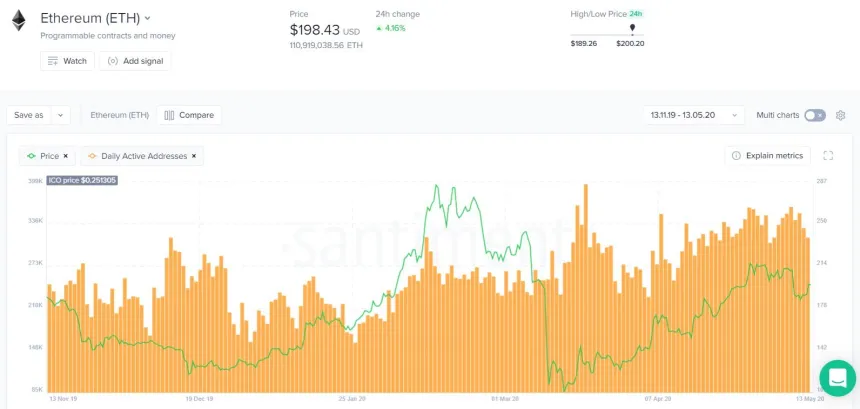Open the Save as dropdown arrow

[61, 115]
